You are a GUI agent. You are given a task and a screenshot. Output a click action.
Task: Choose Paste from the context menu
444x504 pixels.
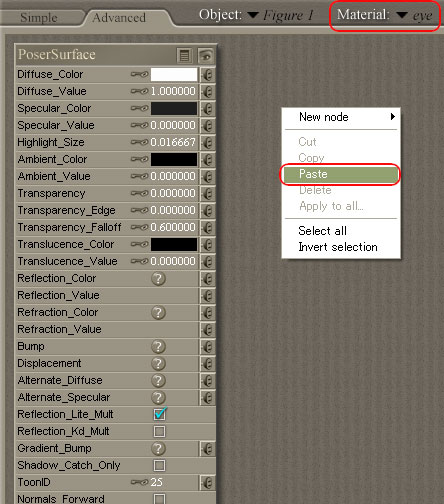click(340, 174)
